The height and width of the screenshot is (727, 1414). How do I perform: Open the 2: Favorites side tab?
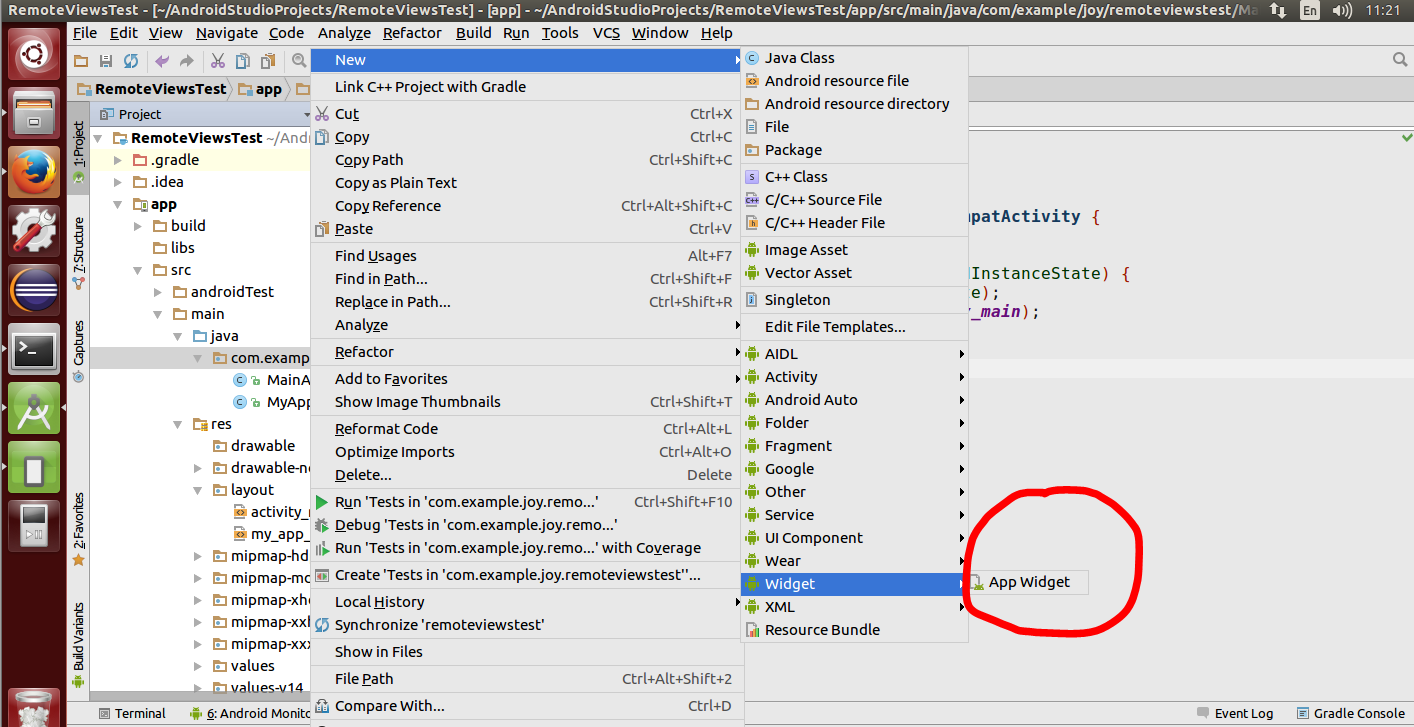tap(78, 529)
